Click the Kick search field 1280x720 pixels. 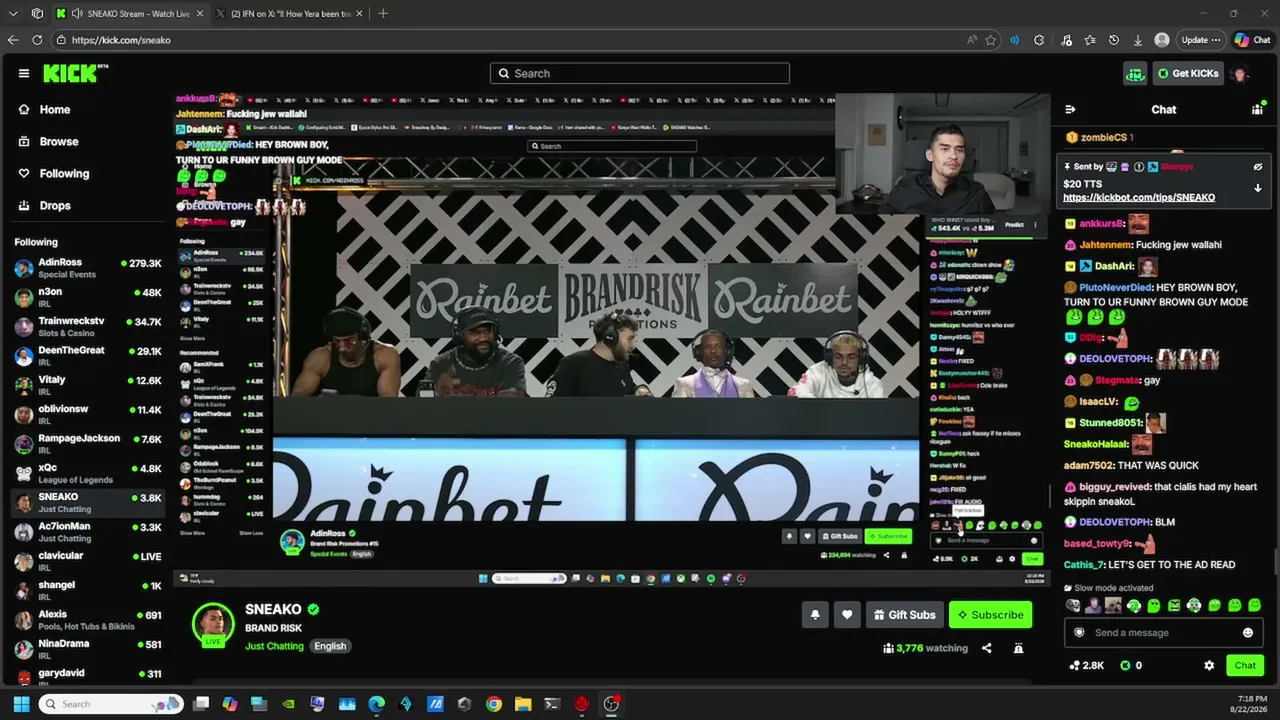tap(640, 73)
